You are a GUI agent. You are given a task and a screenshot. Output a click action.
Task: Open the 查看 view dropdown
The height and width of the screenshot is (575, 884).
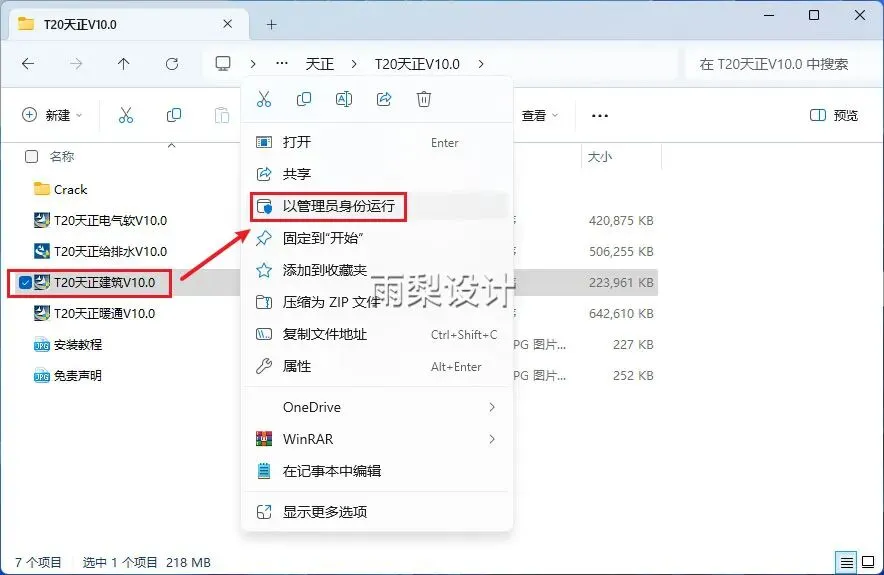click(x=540, y=116)
